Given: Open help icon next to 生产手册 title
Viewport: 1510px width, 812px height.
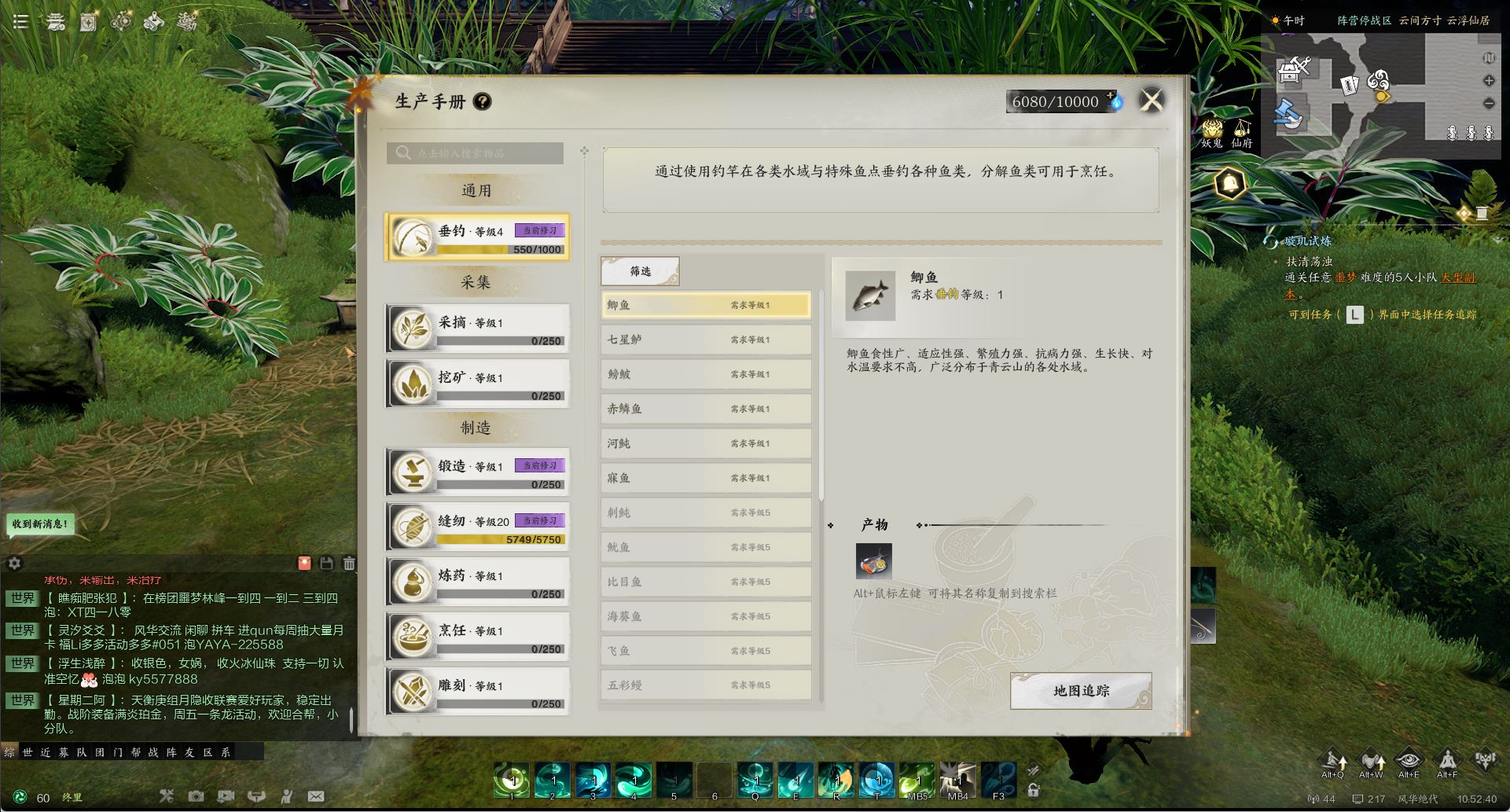Looking at the screenshot, I should pos(483,101).
